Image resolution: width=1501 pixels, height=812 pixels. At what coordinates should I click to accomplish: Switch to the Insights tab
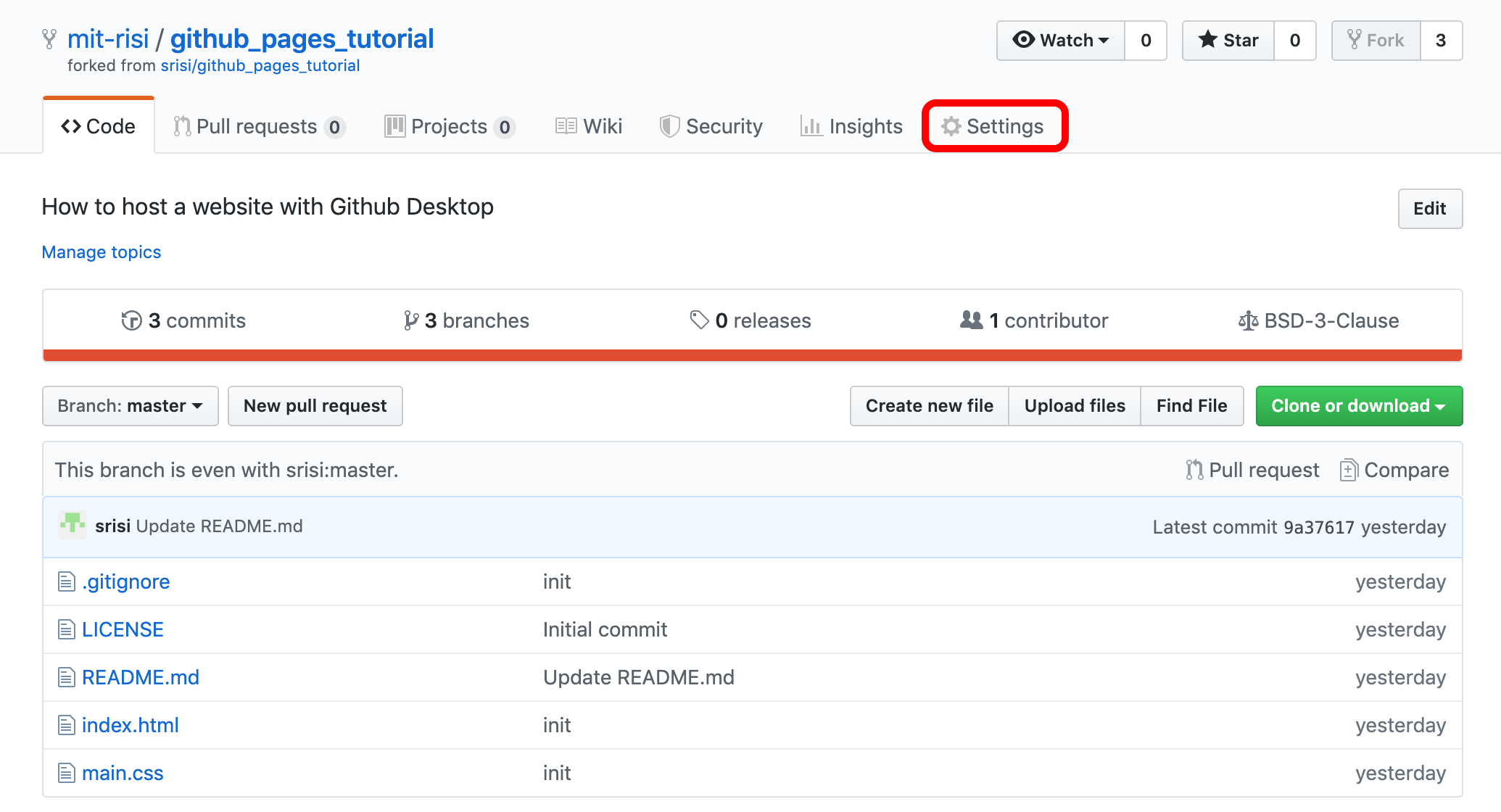click(x=852, y=125)
